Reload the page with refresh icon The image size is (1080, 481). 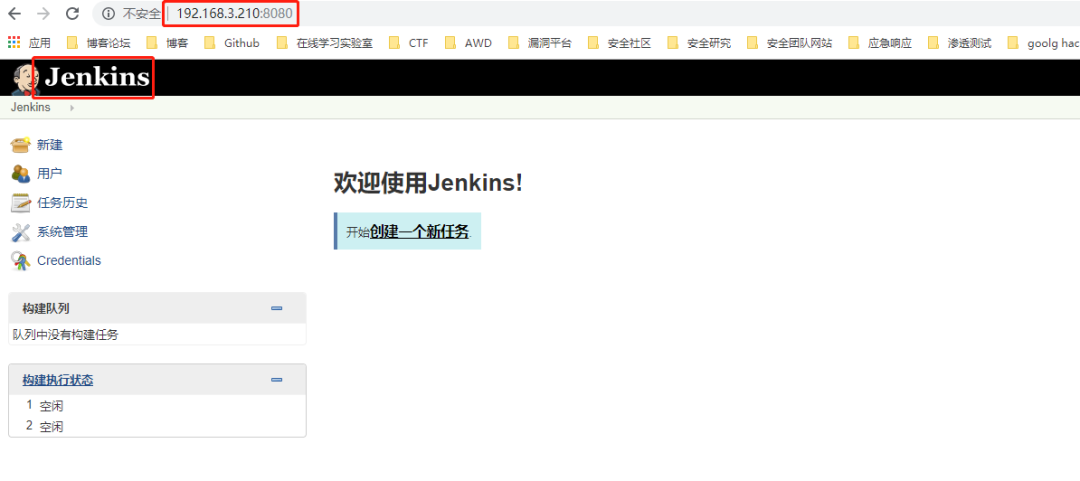(x=72, y=13)
